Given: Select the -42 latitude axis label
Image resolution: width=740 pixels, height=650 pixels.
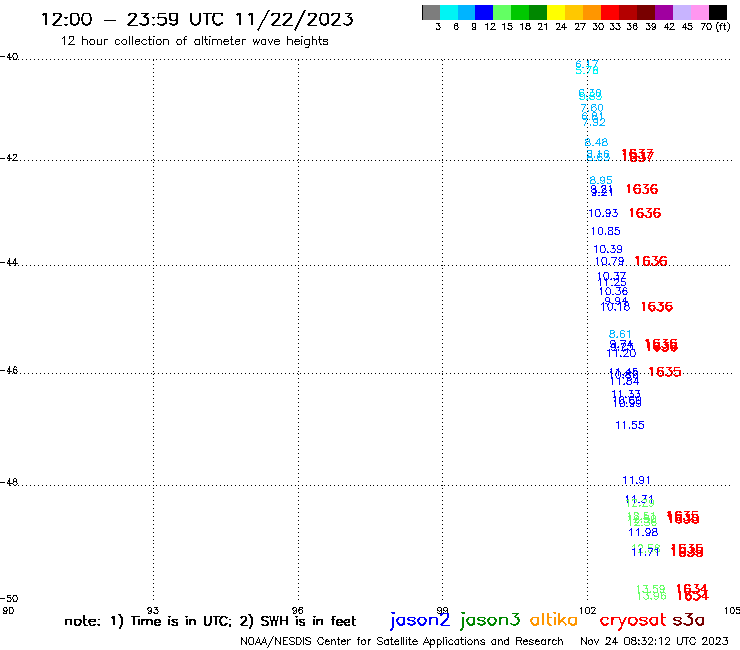Looking at the screenshot, I should pos(9,158).
